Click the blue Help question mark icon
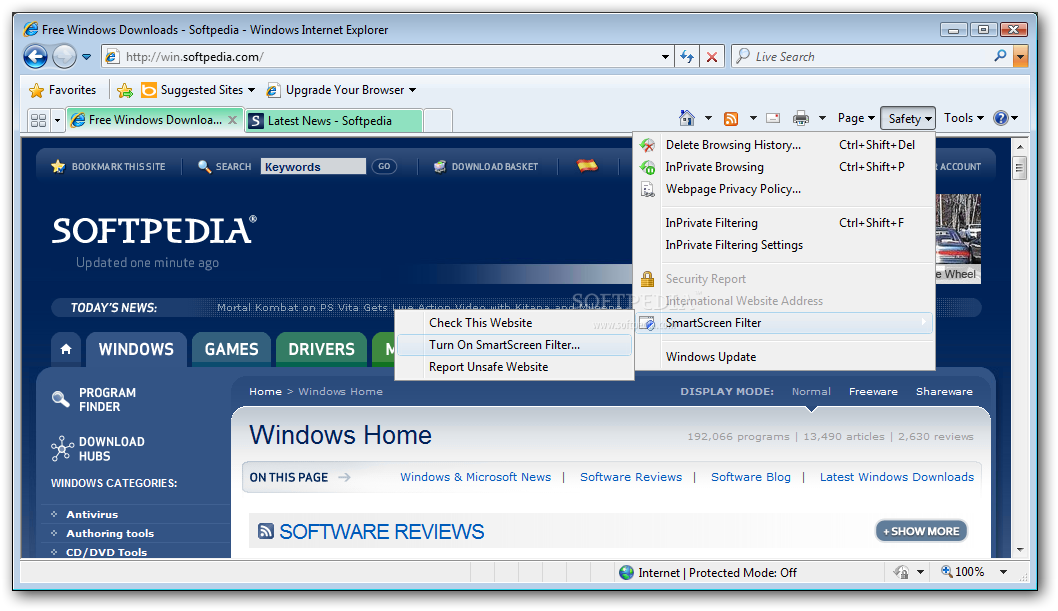This screenshot has height=611, width=1058. [1001, 118]
